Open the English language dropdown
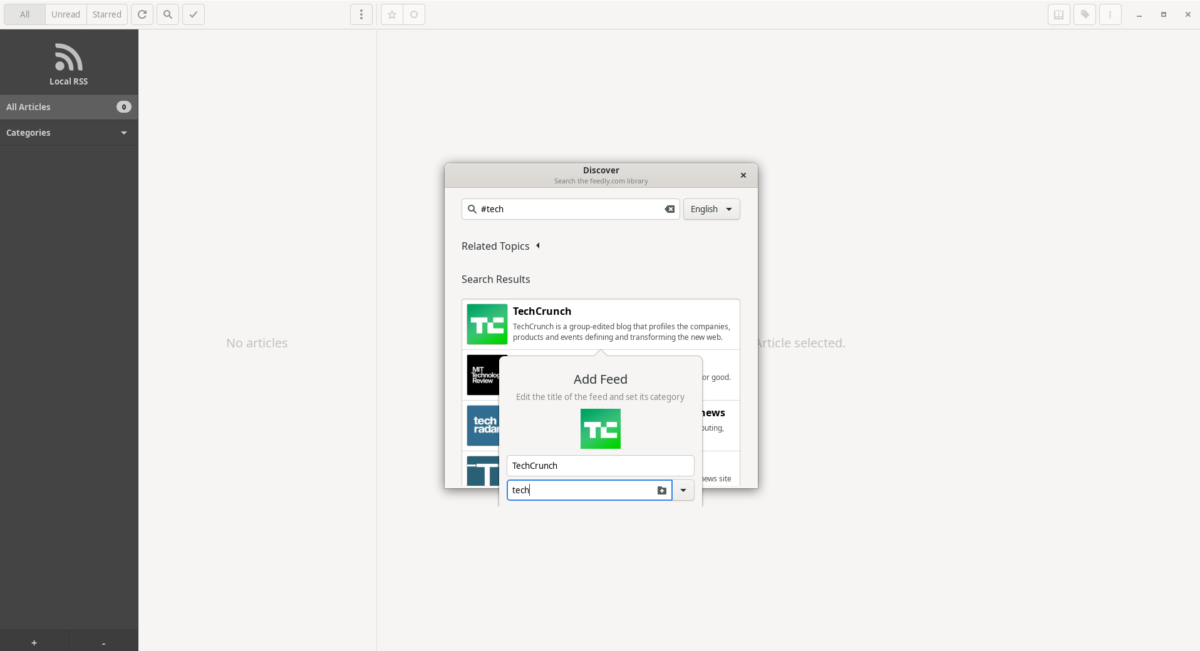 [x=711, y=209]
